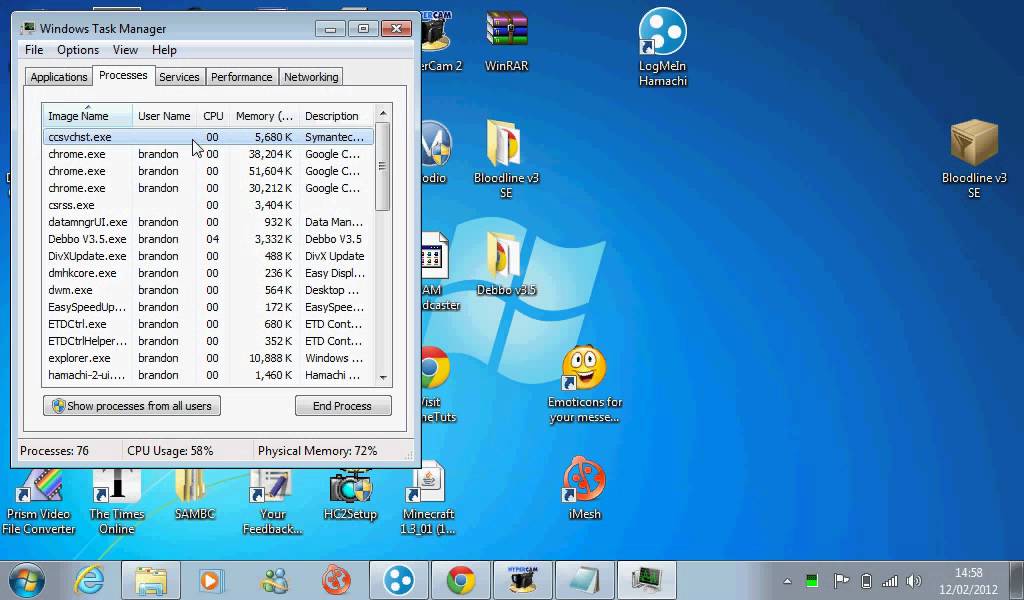Click the process list scrollbar thumb
The width and height of the screenshot is (1024, 600).
point(383,166)
